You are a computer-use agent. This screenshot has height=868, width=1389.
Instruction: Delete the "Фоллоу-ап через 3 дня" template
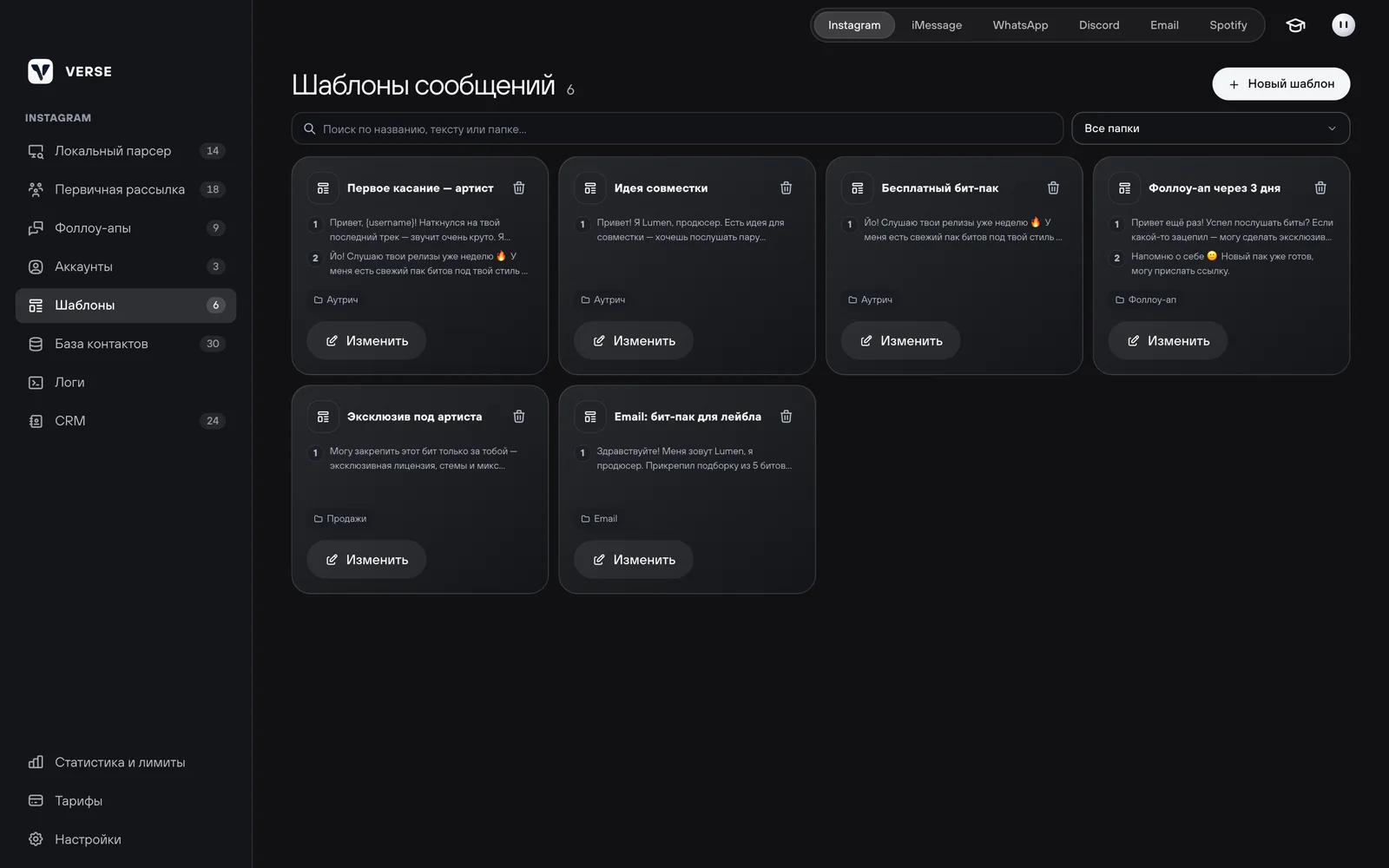pos(1320,188)
